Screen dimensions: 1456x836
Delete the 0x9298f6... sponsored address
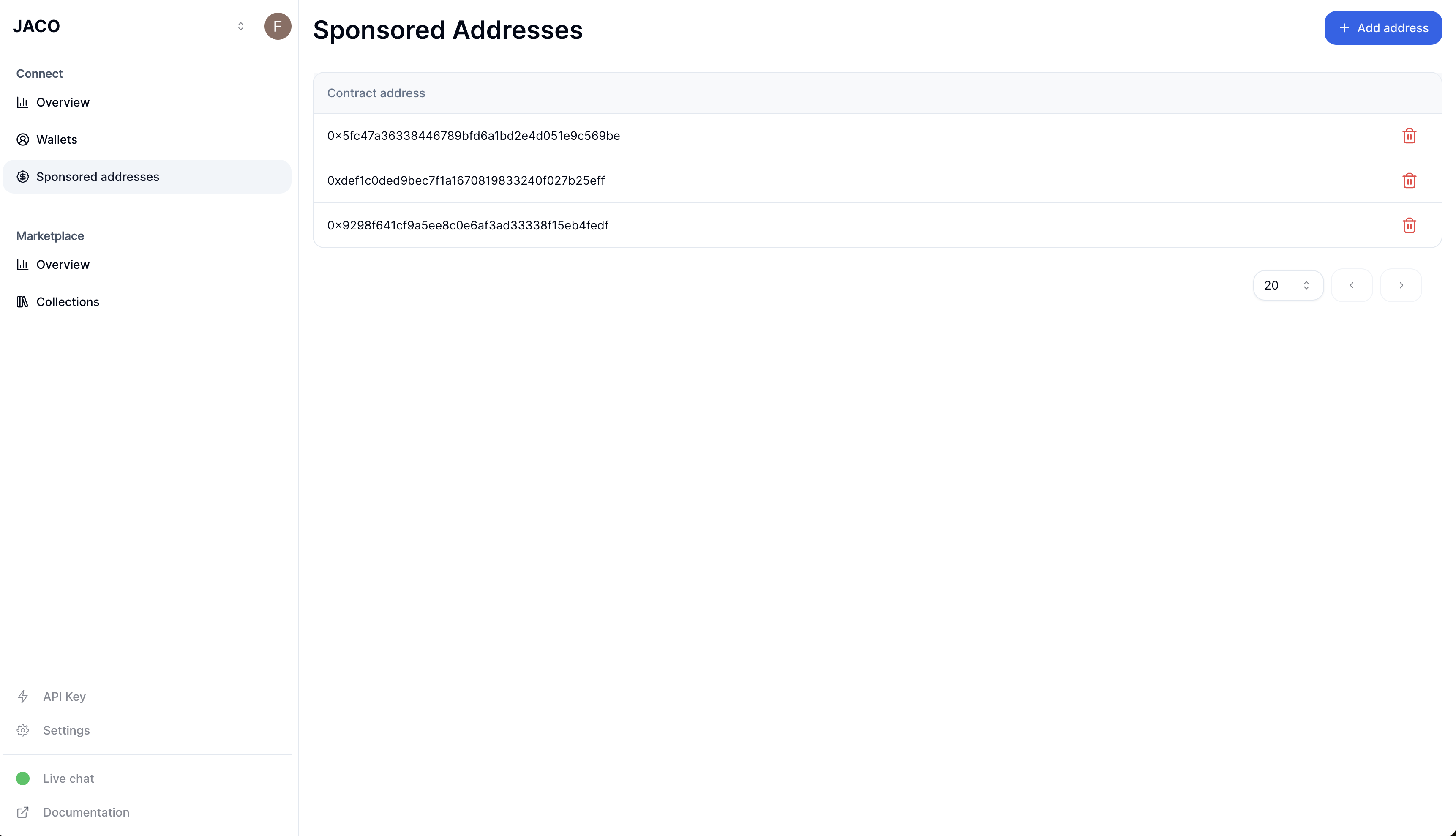tap(1409, 226)
